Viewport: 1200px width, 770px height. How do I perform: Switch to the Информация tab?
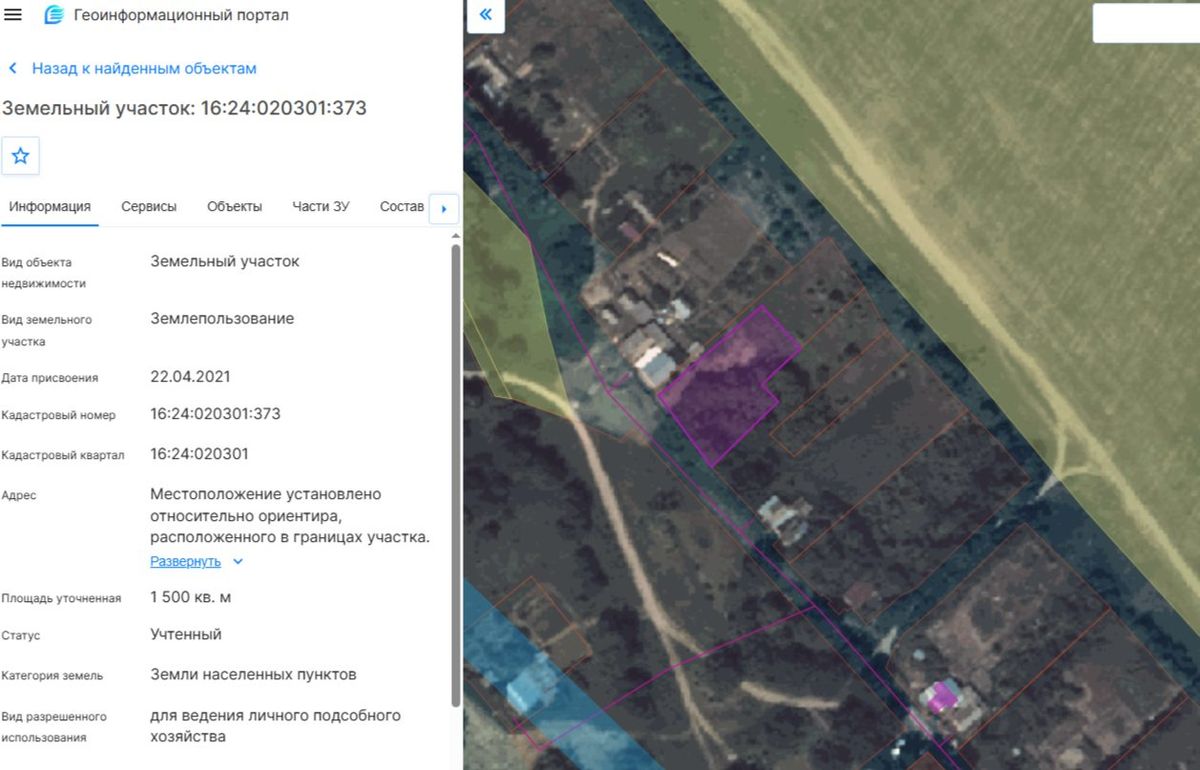tap(50, 206)
